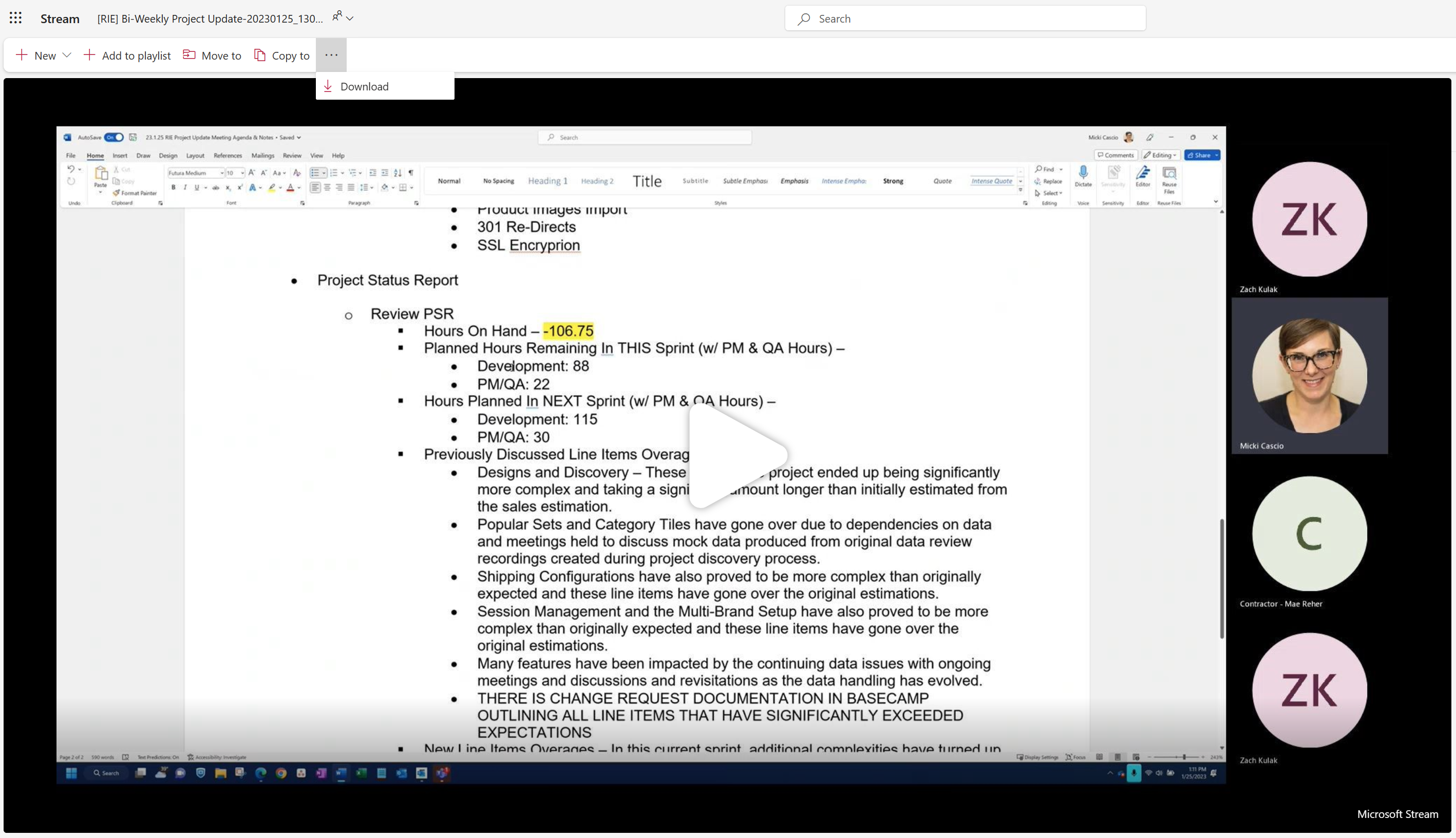The width and height of the screenshot is (1456, 838).
Task: Switch to the Insert tab in Word
Action: point(120,155)
